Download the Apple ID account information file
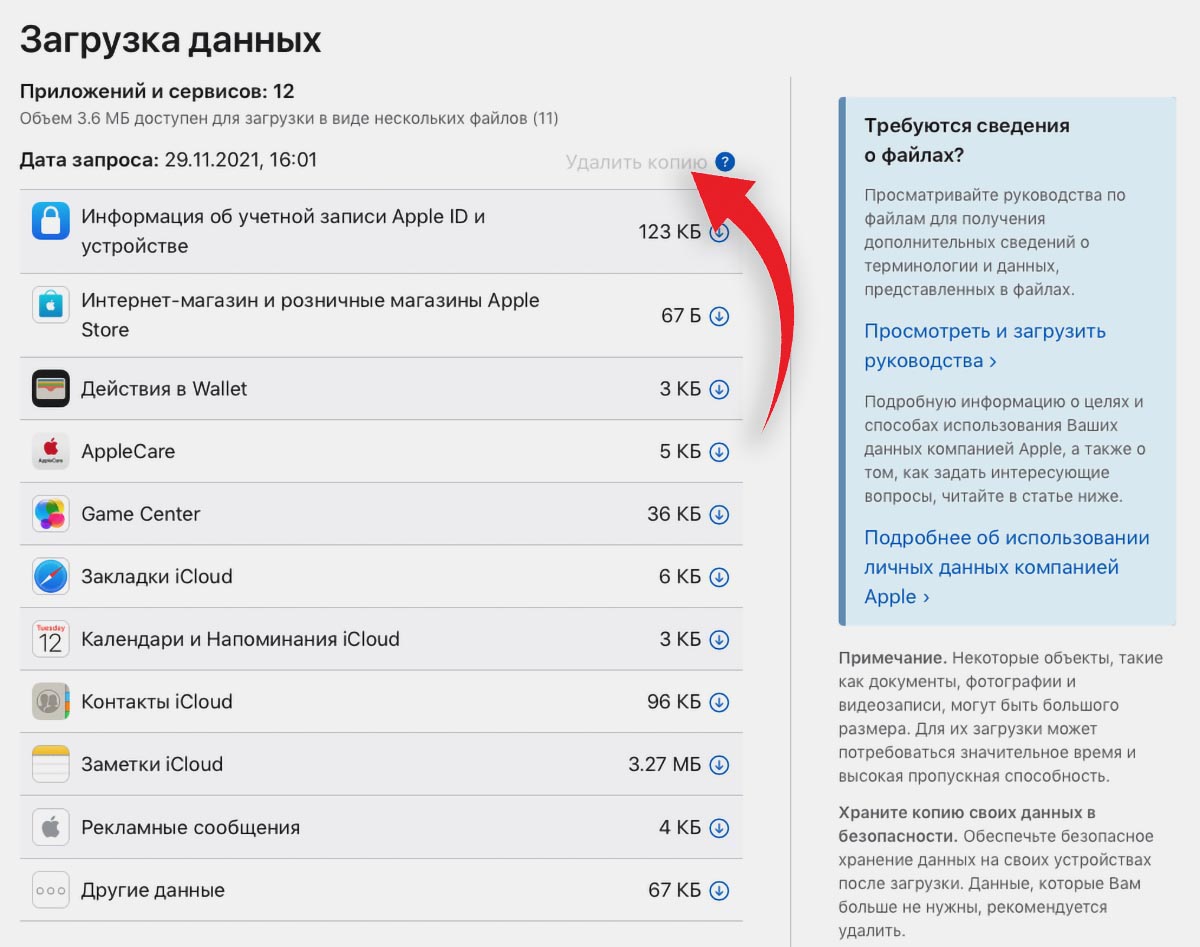1200x947 pixels. [719, 232]
